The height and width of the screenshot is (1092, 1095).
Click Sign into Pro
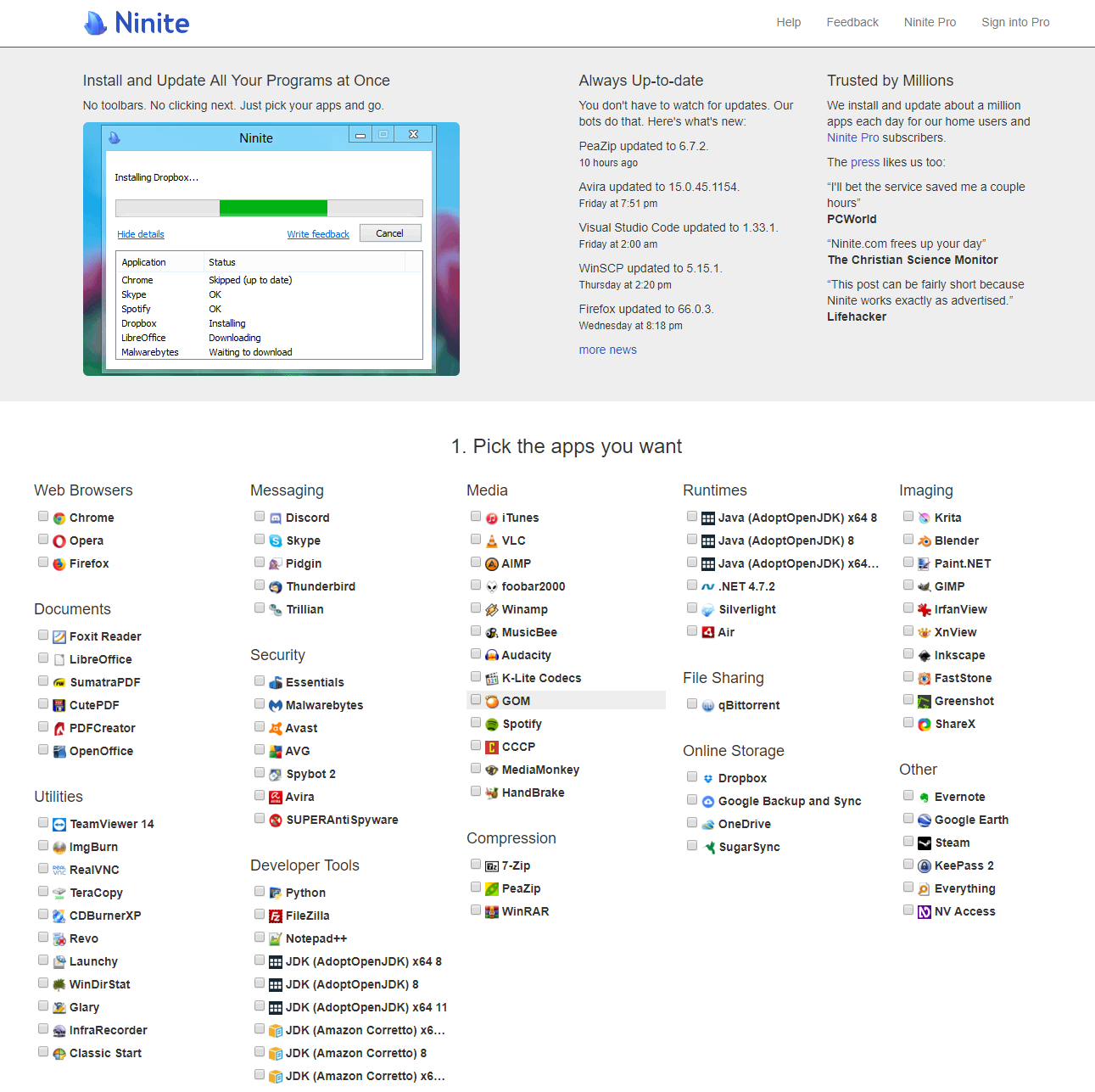pos(1015,23)
